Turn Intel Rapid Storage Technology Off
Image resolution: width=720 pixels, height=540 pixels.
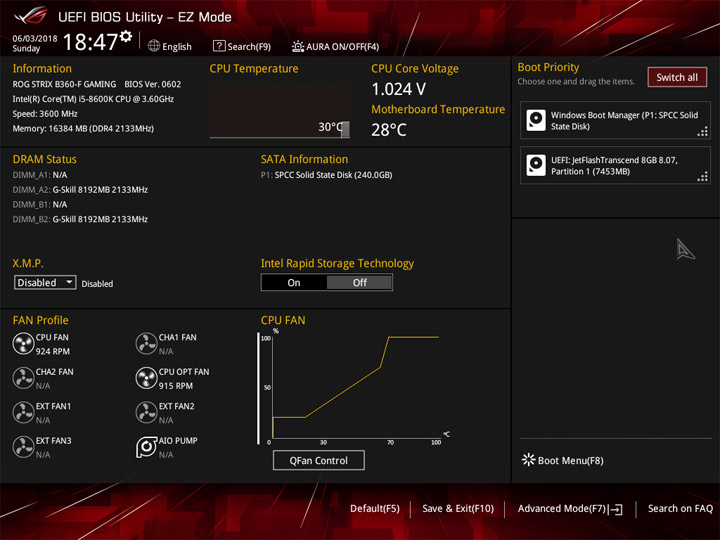(x=360, y=283)
